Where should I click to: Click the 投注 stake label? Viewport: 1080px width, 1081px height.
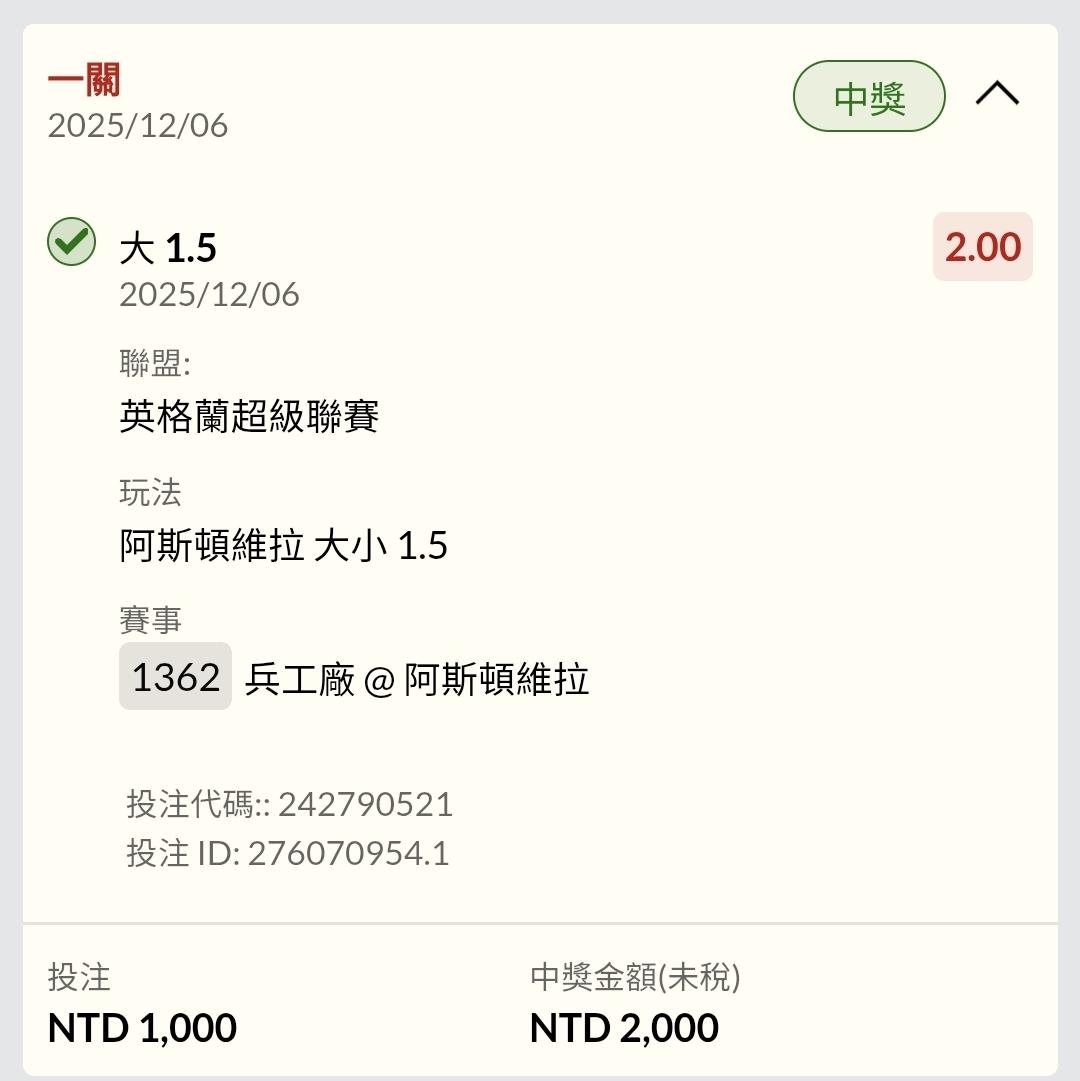(79, 977)
